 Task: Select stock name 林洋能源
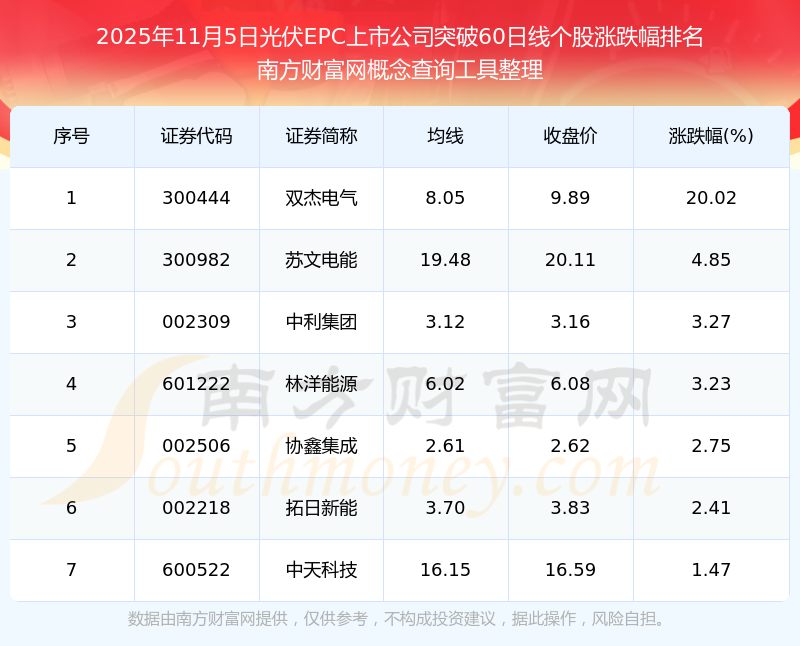(x=321, y=384)
